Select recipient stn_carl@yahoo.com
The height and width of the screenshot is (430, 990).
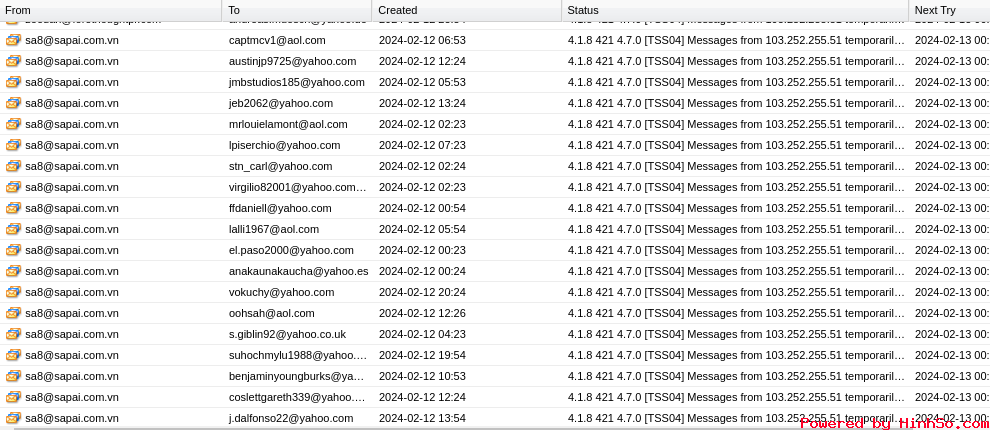[280, 166]
